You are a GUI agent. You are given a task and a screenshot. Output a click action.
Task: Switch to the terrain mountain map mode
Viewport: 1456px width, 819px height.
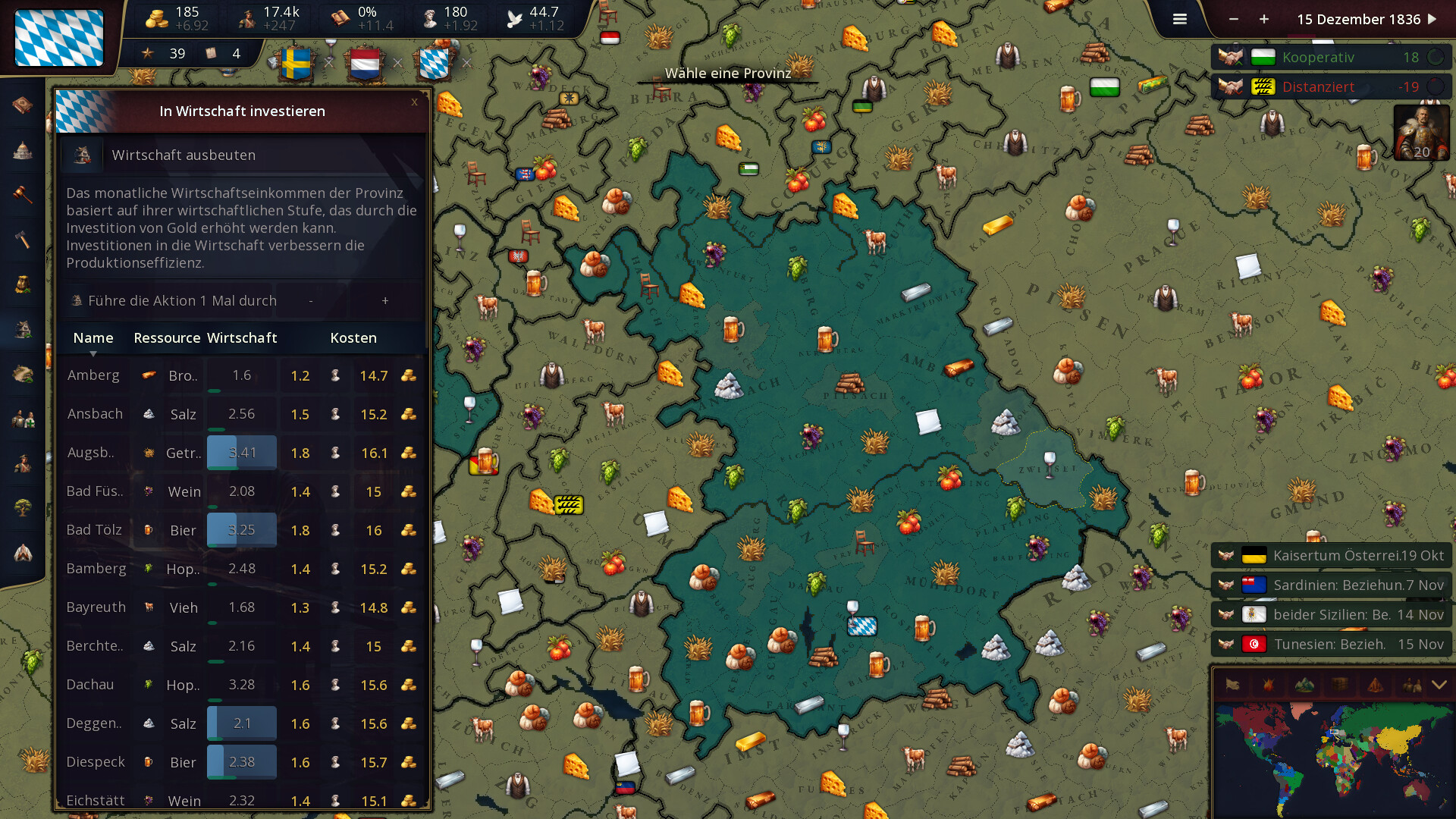(1304, 686)
